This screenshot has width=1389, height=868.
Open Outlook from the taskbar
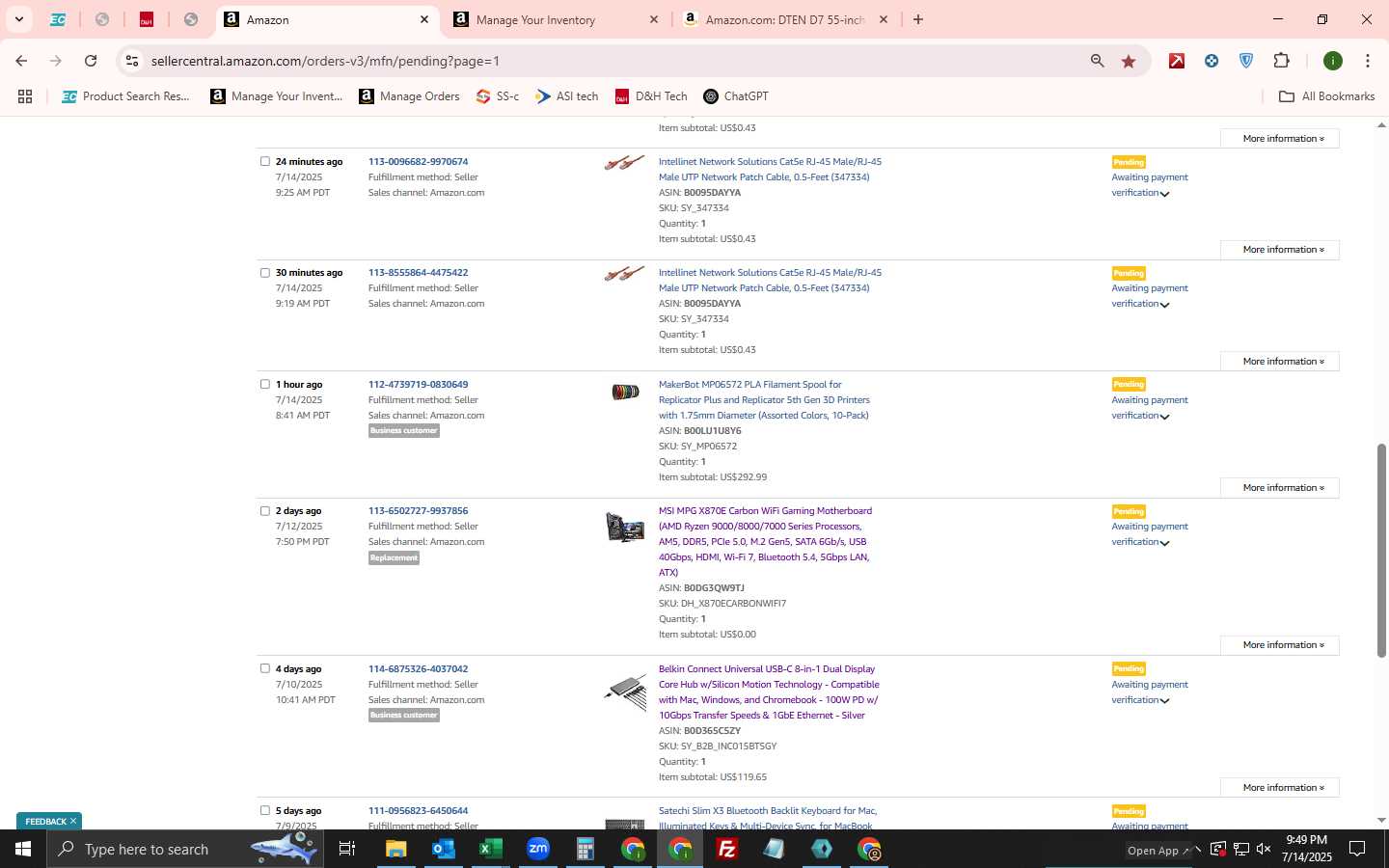coord(443,849)
